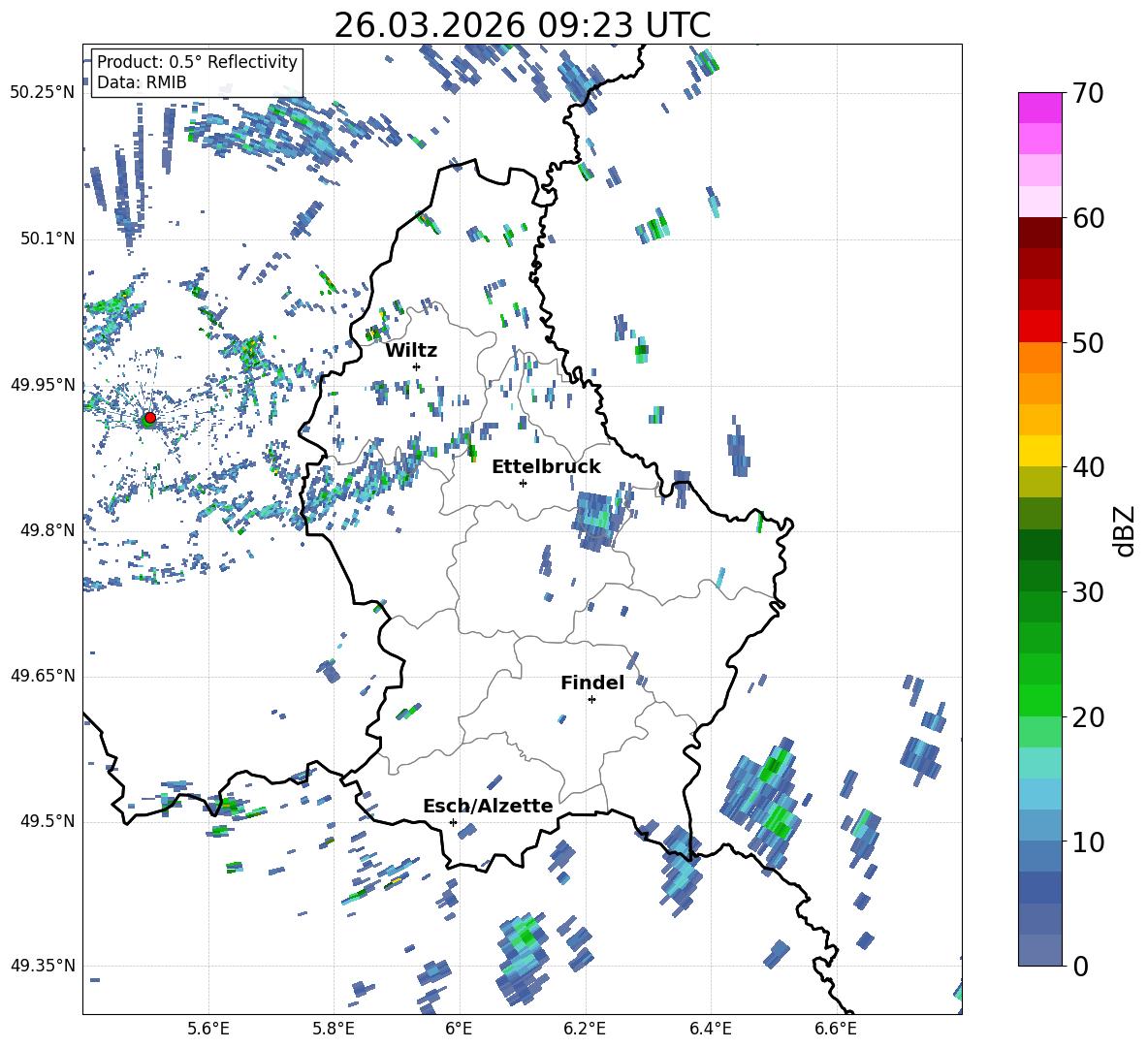Click the Wiltz city label
The height and width of the screenshot is (1048, 1148).
point(411,351)
